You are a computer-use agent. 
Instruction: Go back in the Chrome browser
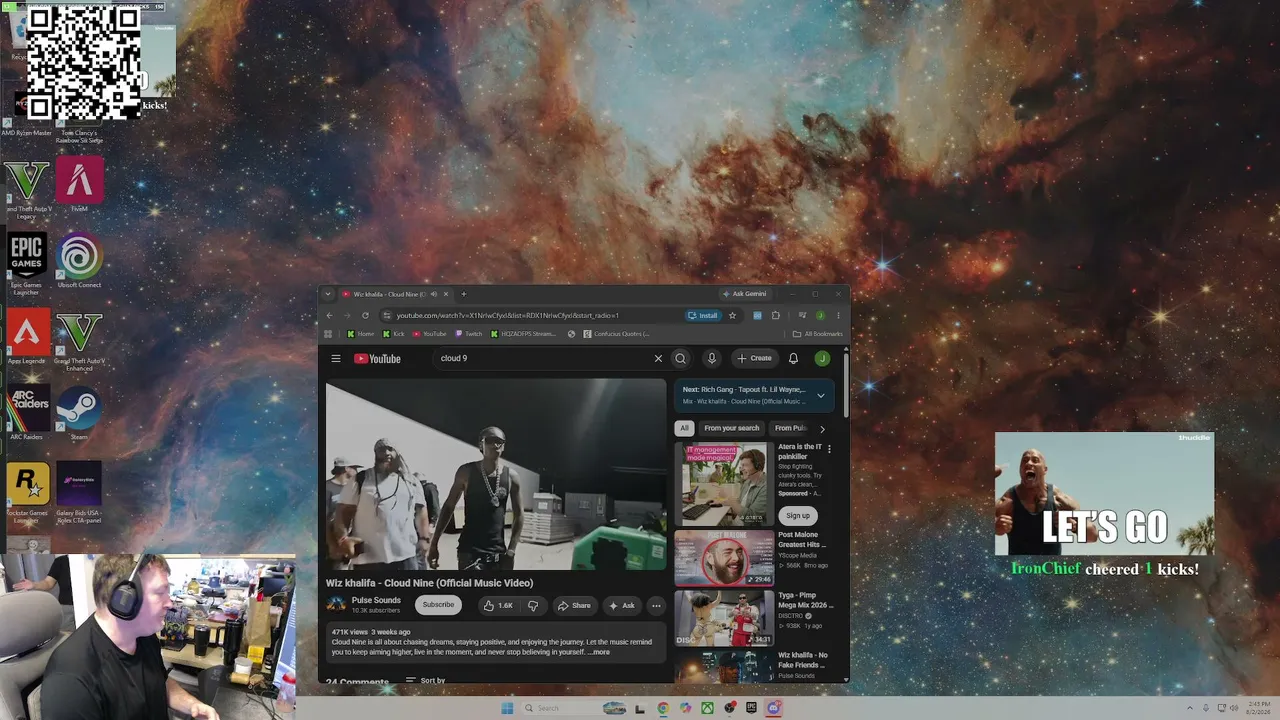[329, 316]
